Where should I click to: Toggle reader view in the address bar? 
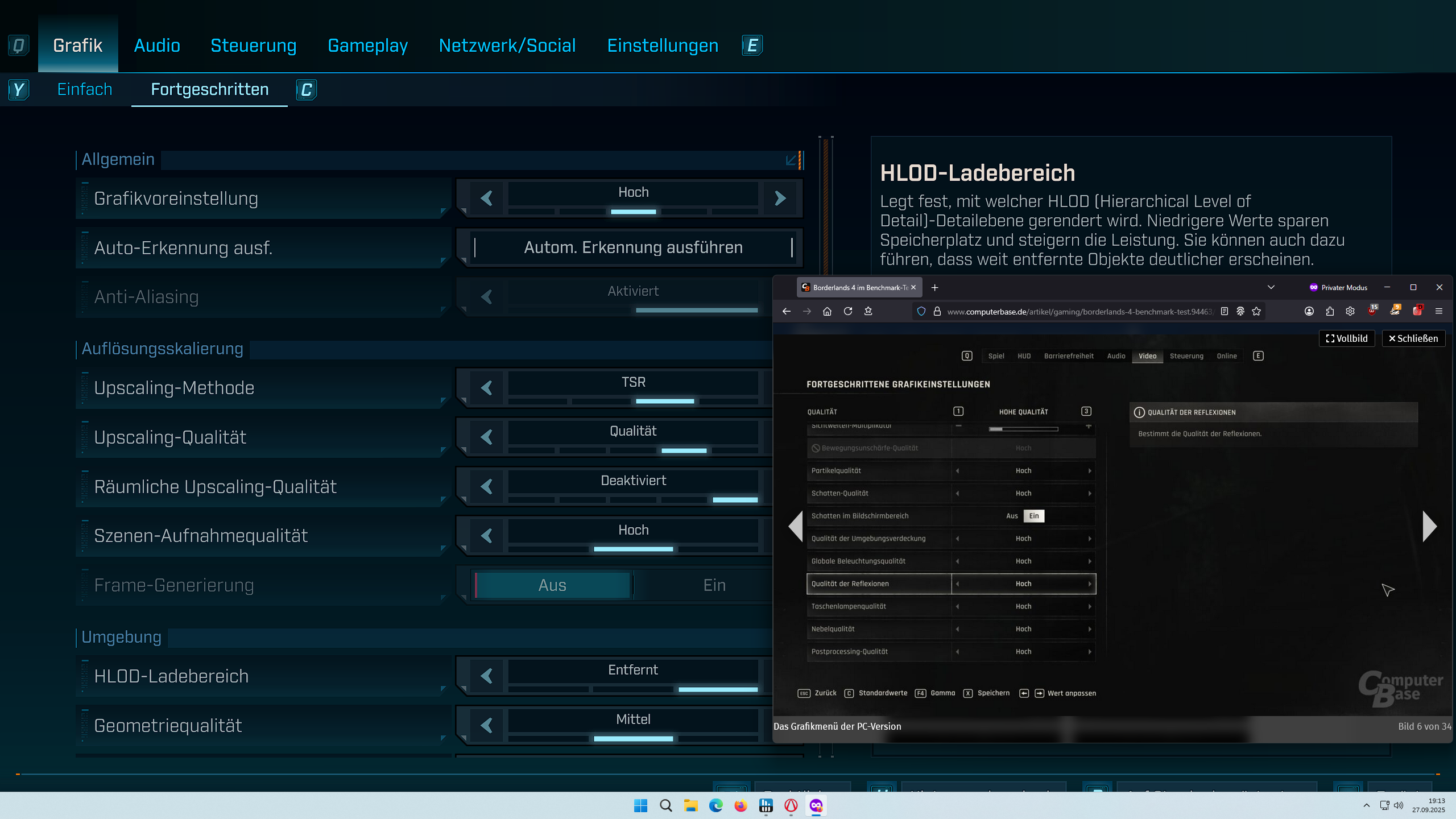1224,311
